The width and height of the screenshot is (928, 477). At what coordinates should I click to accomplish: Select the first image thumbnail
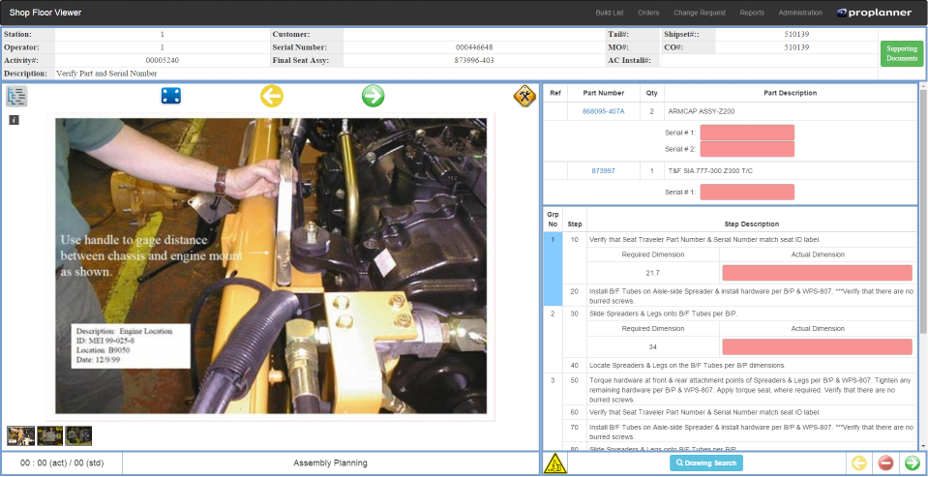pyautogui.click(x=20, y=435)
